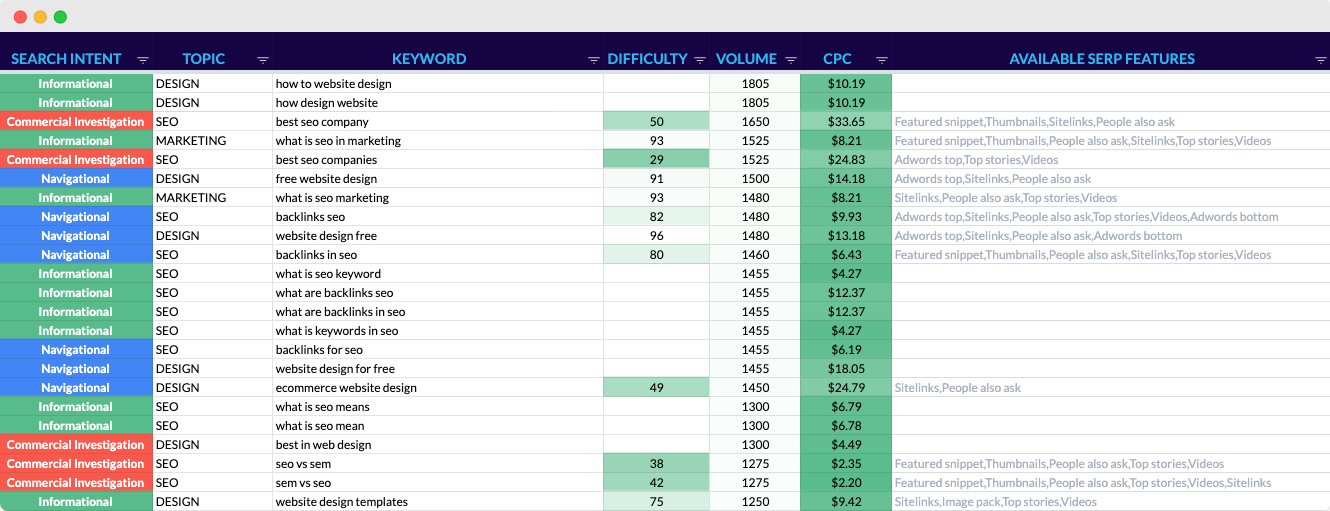
Task: Select SERP features cell for 'website design templates'
Action: click(1110, 502)
